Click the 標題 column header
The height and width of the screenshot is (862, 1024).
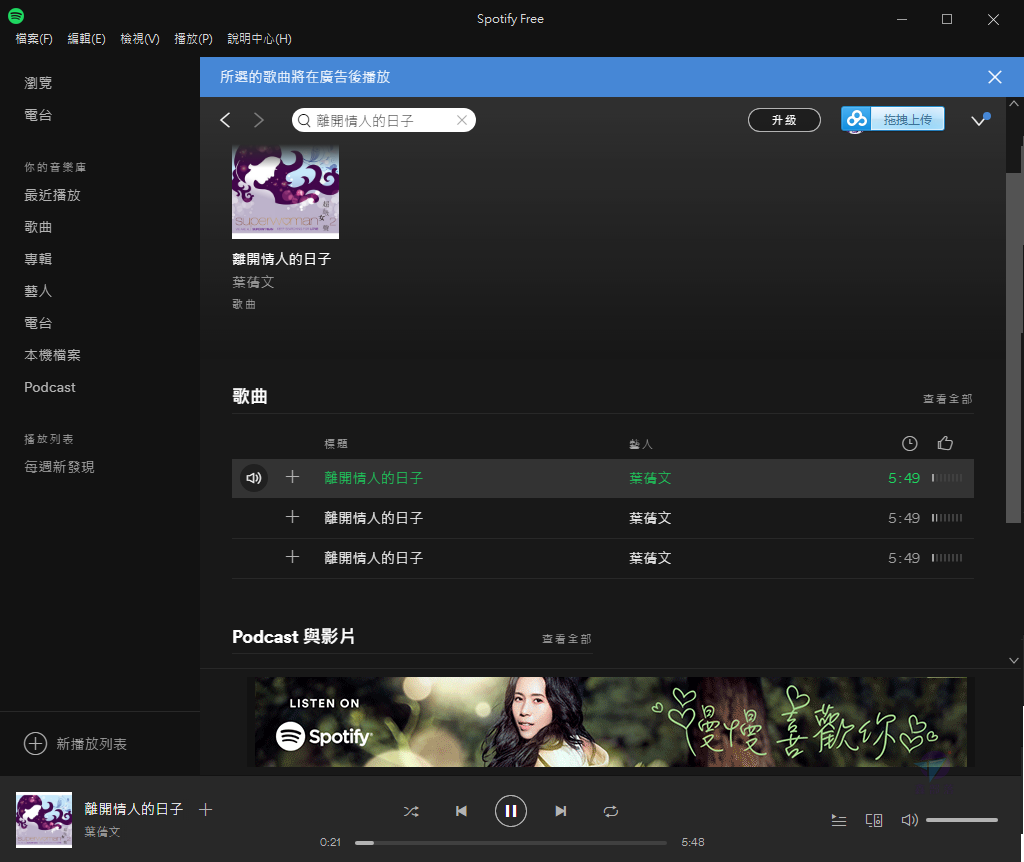336,444
